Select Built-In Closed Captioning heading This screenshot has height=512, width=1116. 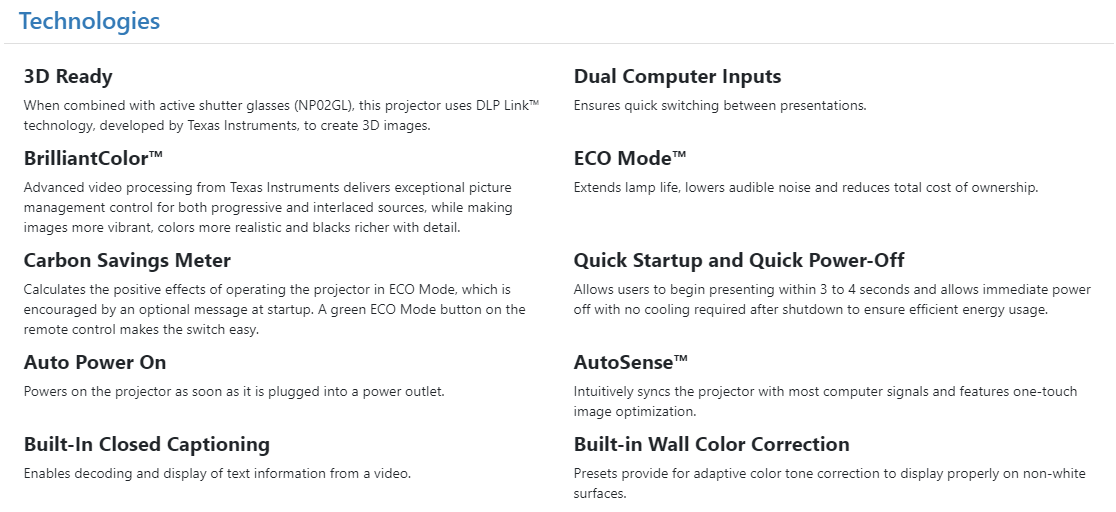pyautogui.click(x=147, y=444)
